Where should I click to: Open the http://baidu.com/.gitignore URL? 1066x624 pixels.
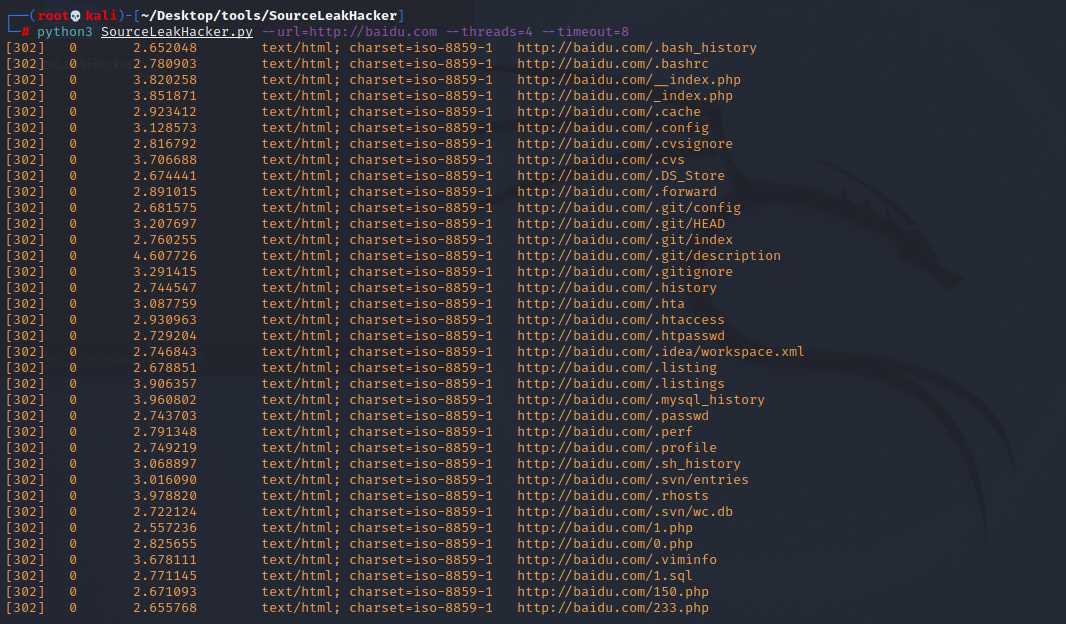[x=625, y=271]
